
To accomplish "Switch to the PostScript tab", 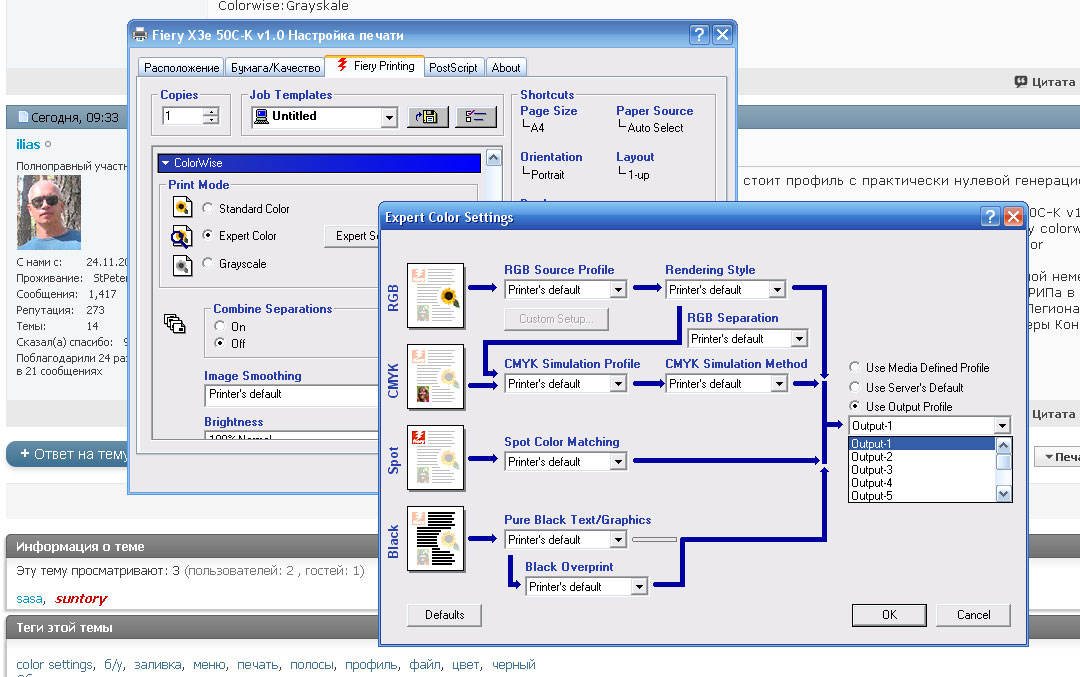I will point(453,67).
